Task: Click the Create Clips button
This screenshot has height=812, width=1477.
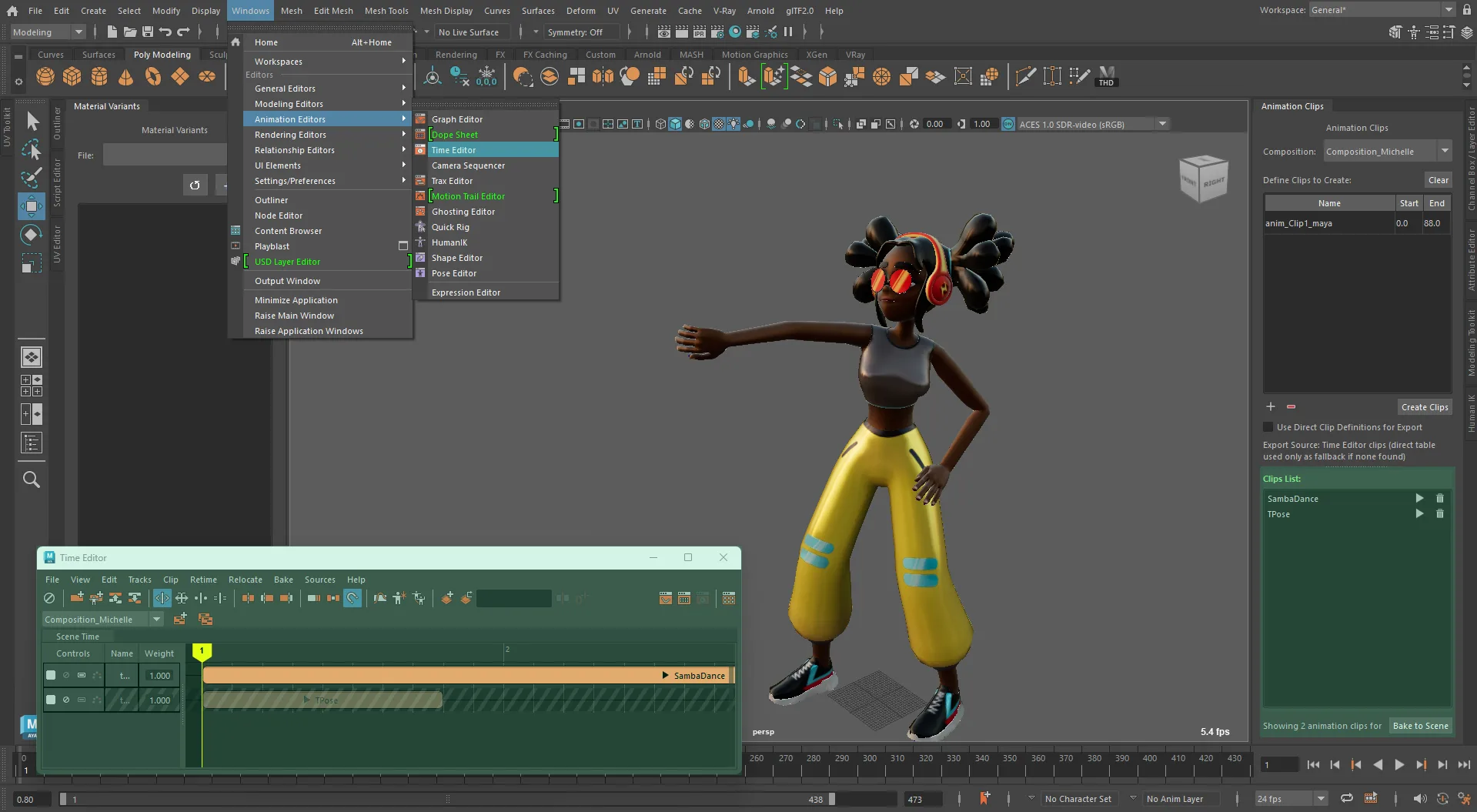Action: coord(1425,407)
